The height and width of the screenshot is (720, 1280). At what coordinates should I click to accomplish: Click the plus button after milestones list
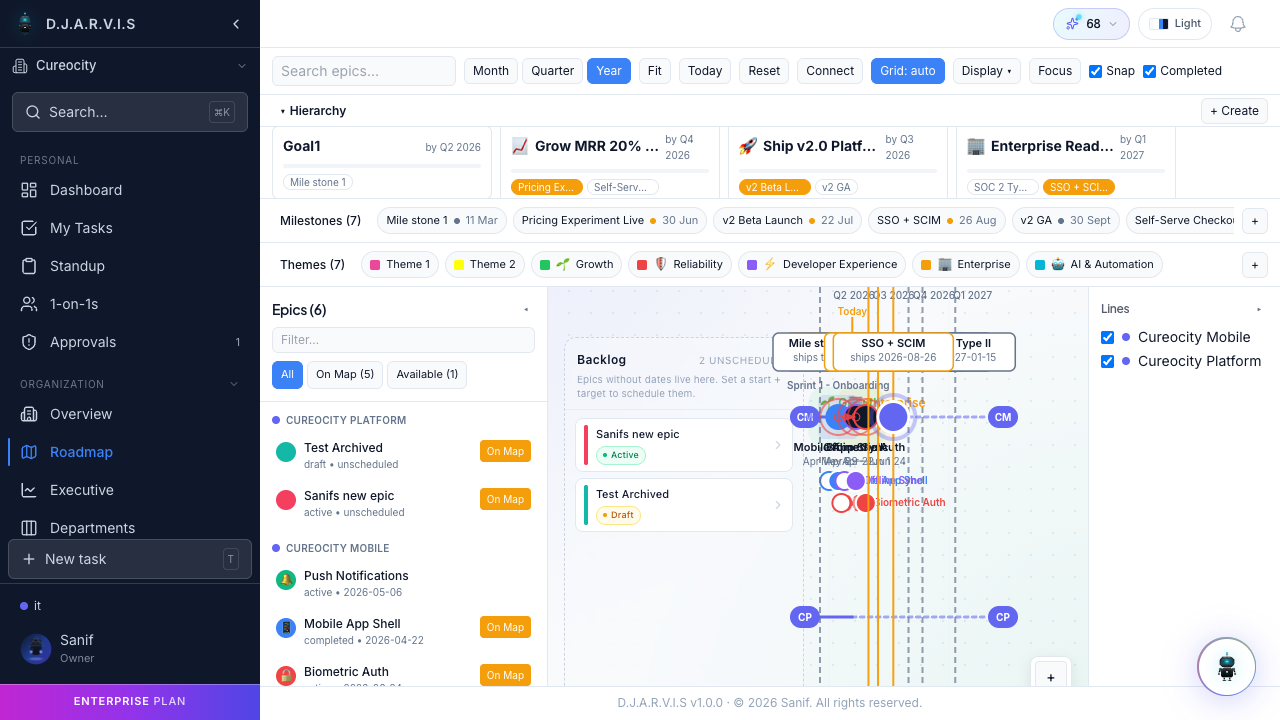point(1255,220)
